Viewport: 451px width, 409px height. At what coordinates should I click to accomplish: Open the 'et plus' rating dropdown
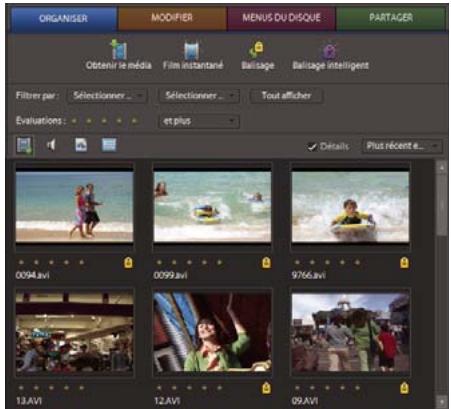[x=199, y=121]
